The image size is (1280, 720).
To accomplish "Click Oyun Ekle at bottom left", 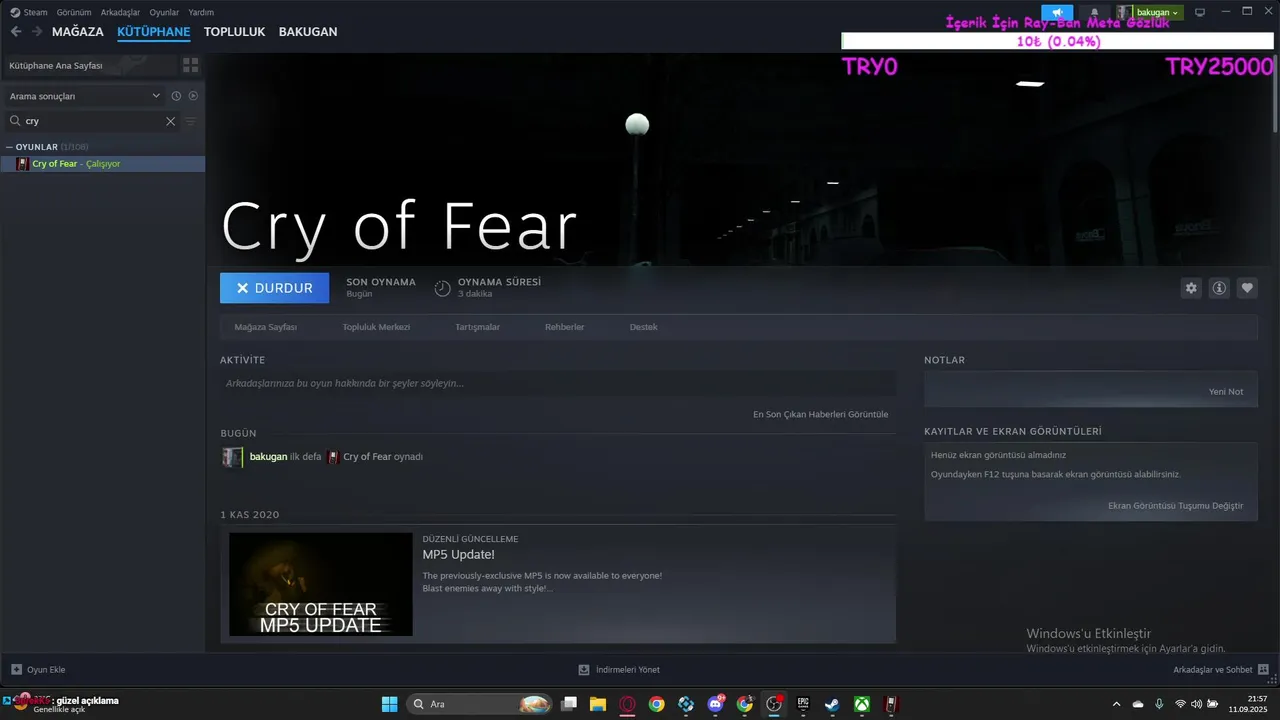I will coord(38,670).
